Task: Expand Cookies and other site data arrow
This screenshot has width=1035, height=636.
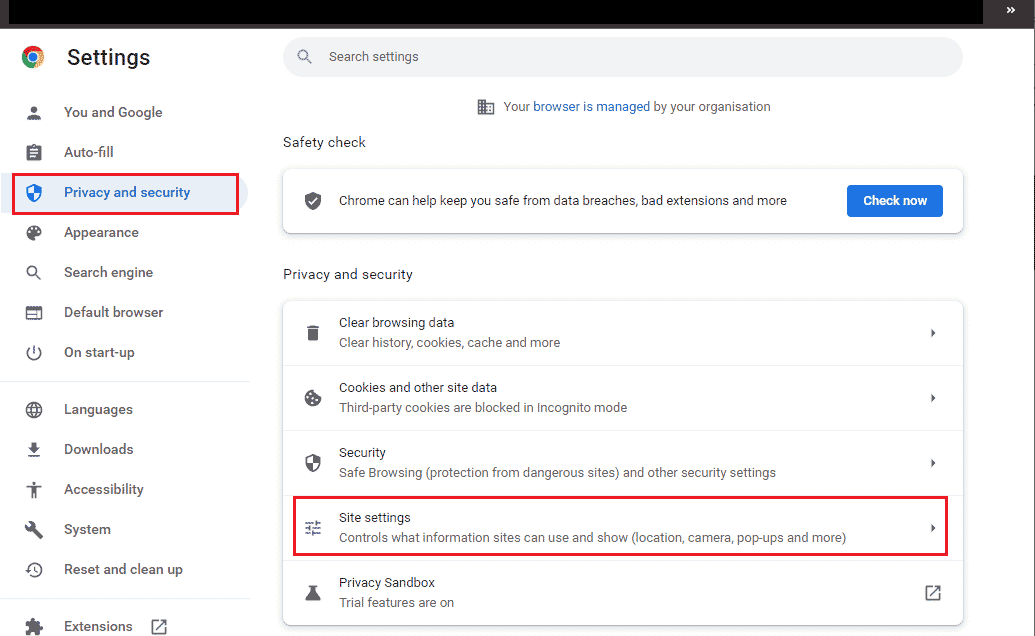Action: [933, 398]
